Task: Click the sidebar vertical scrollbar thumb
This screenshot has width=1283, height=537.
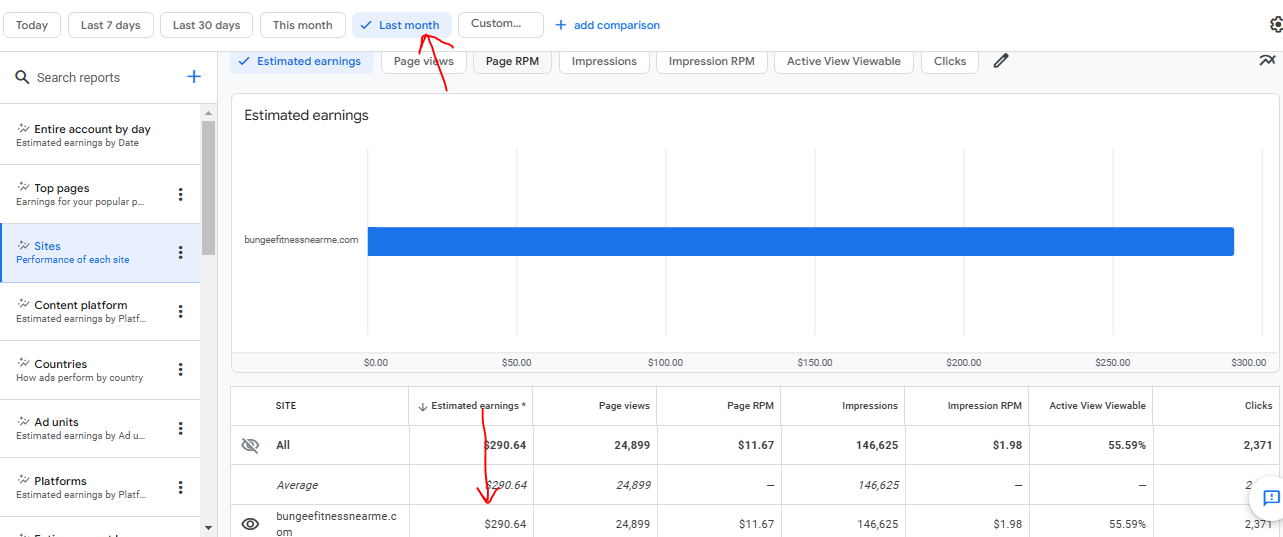Action: click(208, 188)
